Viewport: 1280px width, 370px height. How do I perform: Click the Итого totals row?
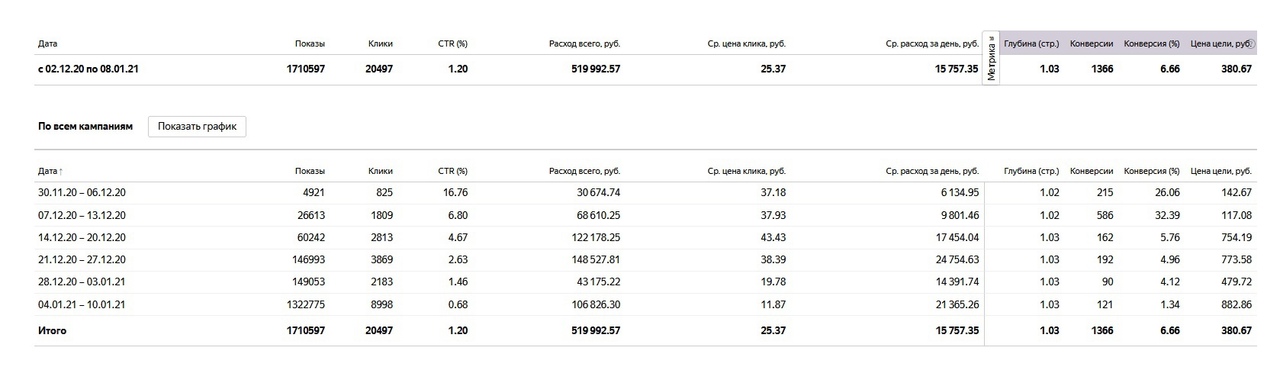pyautogui.click(x=645, y=330)
